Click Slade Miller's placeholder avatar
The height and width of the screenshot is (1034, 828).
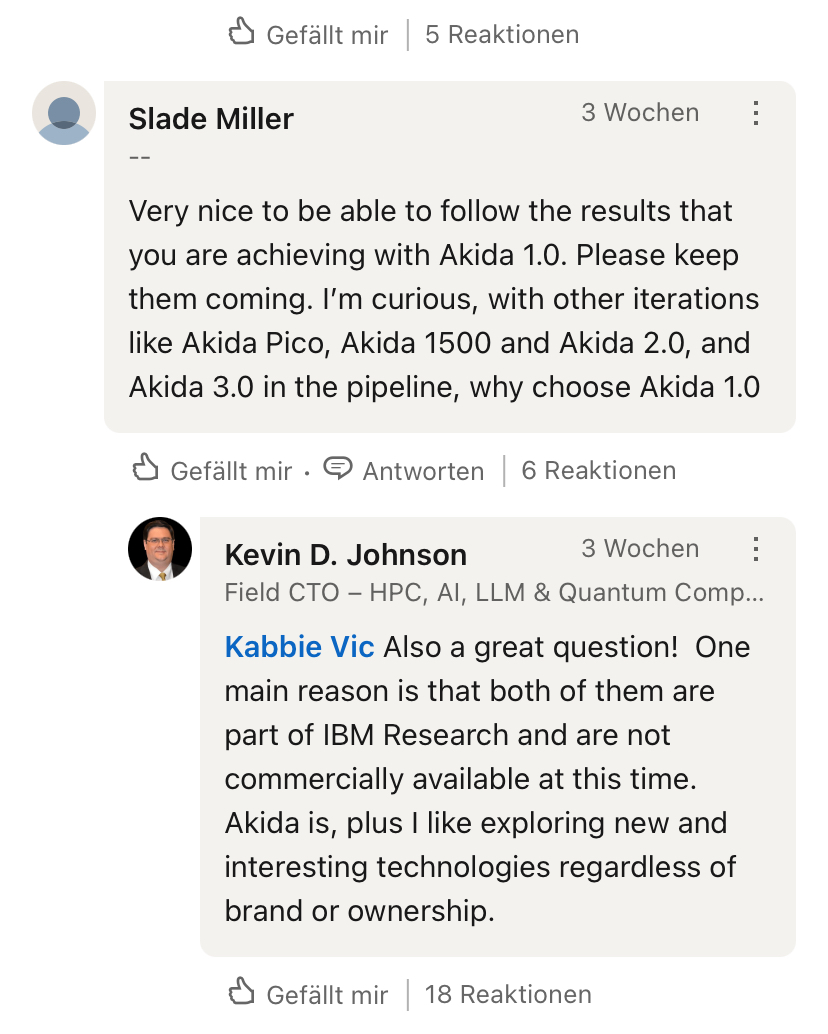coord(64,113)
